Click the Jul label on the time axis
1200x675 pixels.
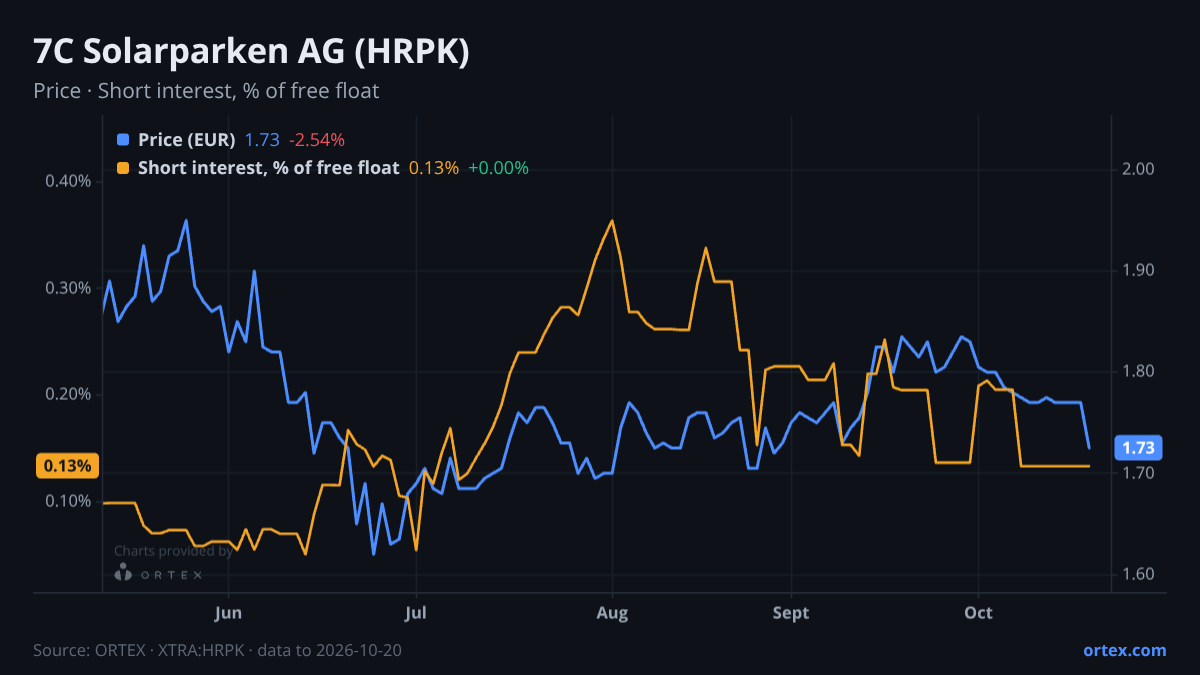(417, 612)
